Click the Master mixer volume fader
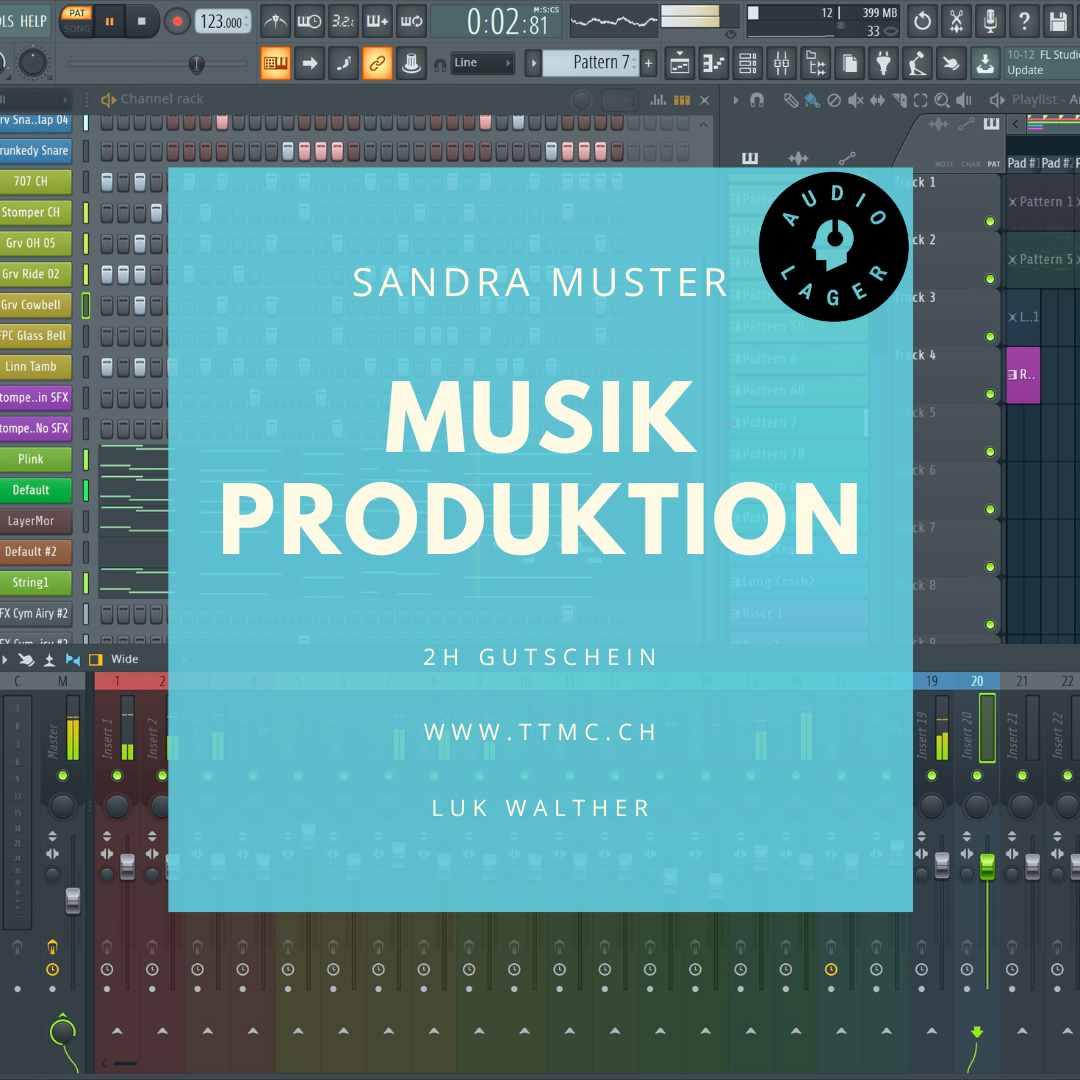 click(x=72, y=900)
